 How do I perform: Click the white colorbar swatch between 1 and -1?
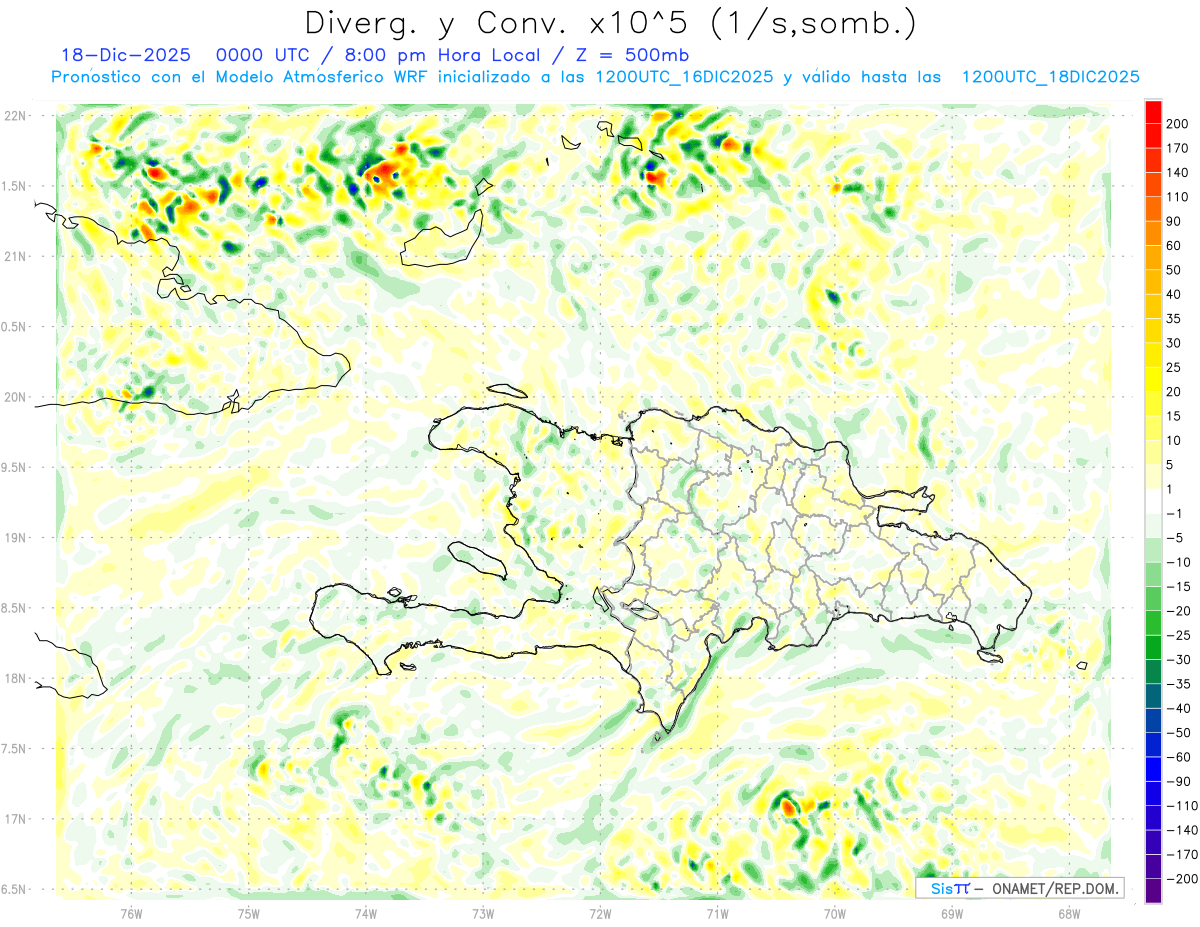[1153, 501]
